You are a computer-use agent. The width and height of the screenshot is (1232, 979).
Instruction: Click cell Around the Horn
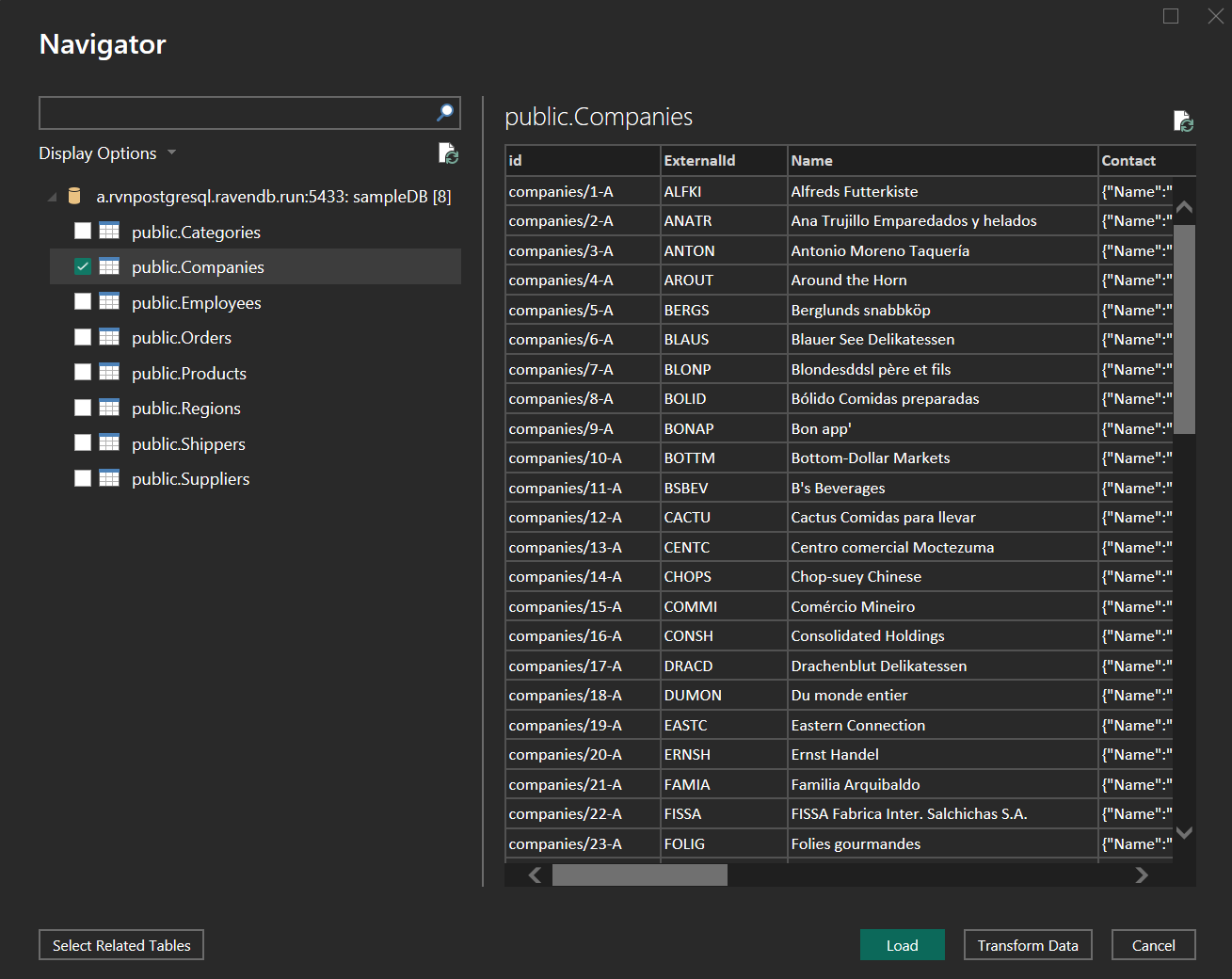click(942, 280)
